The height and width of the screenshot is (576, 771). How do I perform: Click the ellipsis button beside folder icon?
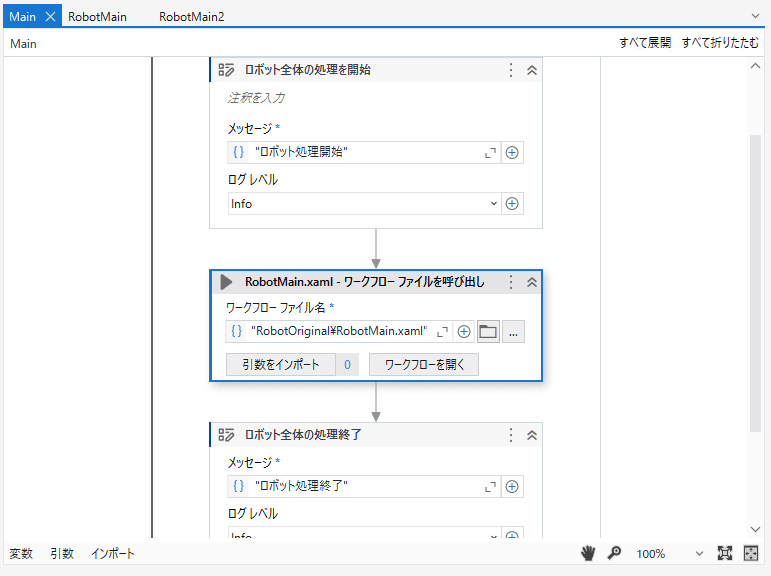[513, 332]
